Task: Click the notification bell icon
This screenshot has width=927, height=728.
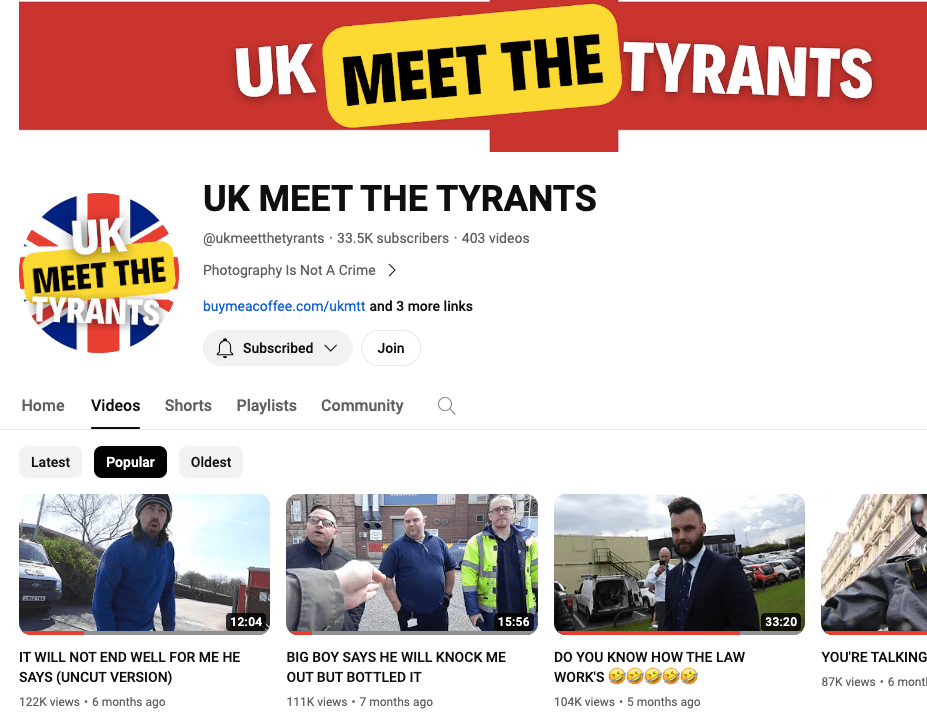Action: tap(225, 348)
